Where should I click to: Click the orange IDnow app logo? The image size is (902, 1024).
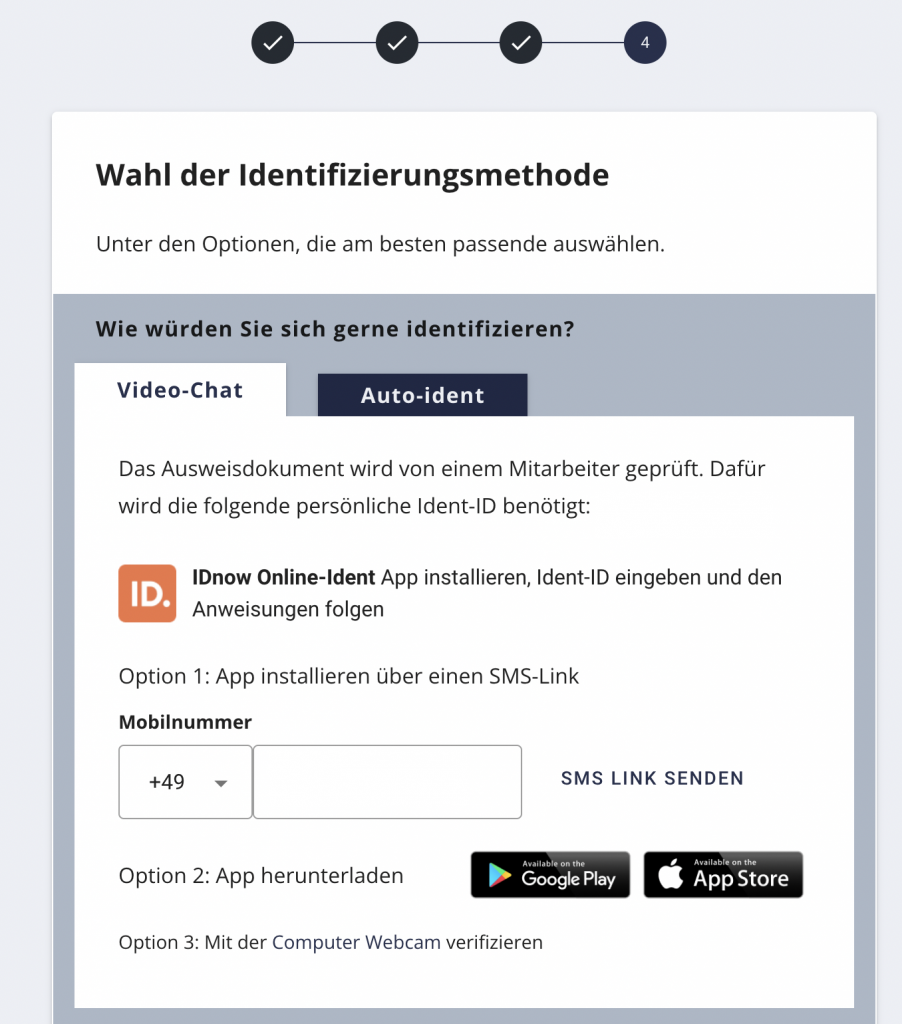click(x=147, y=593)
